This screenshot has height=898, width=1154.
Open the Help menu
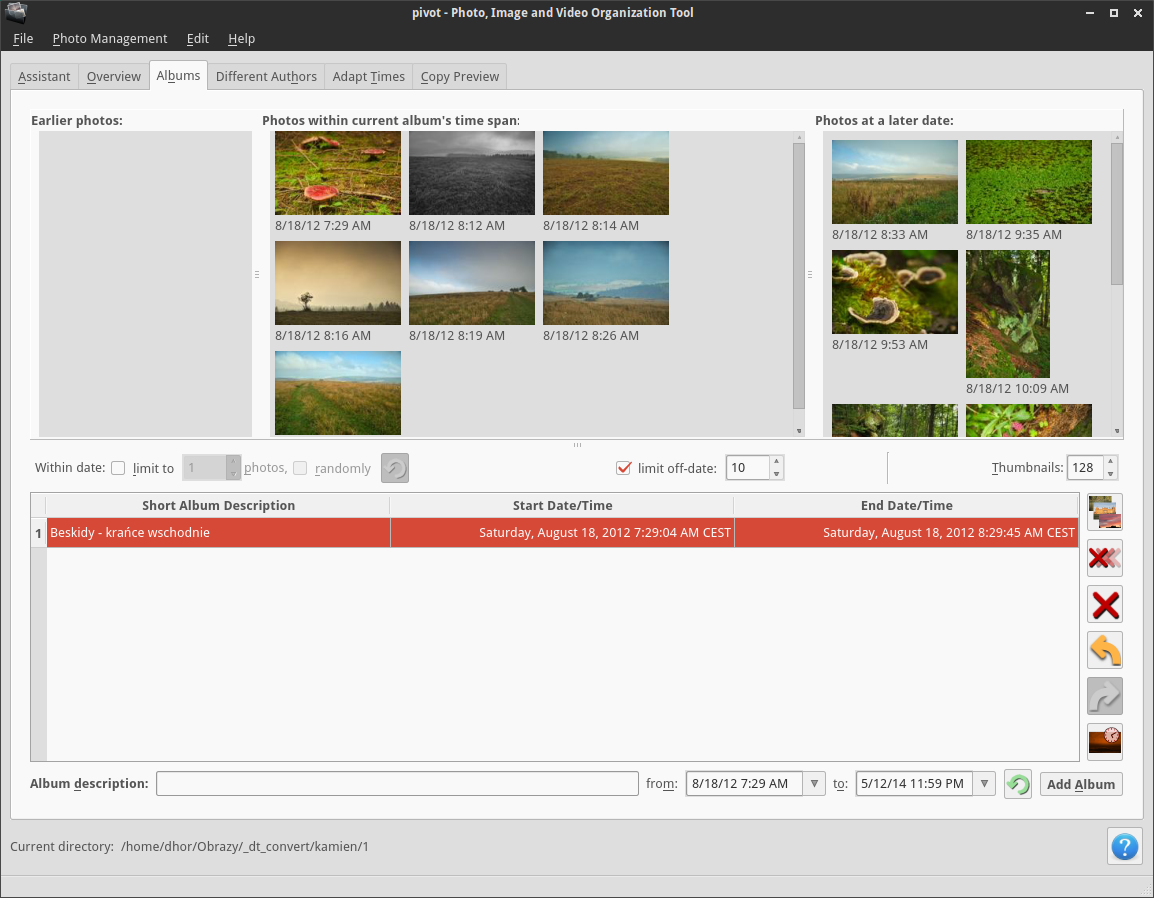coord(241,38)
